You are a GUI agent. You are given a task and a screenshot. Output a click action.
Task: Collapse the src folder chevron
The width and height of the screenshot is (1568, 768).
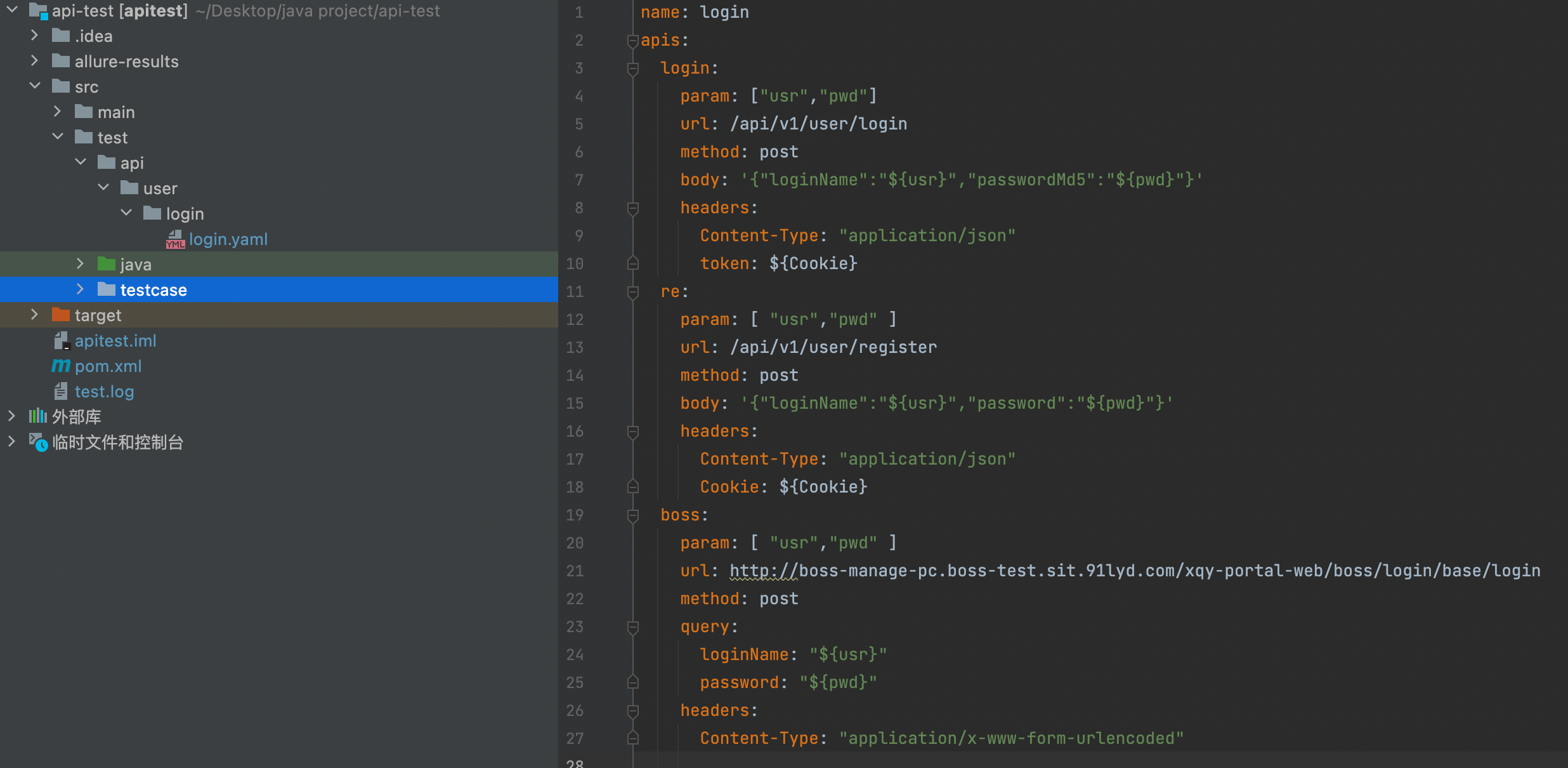(x=35, y=86)
